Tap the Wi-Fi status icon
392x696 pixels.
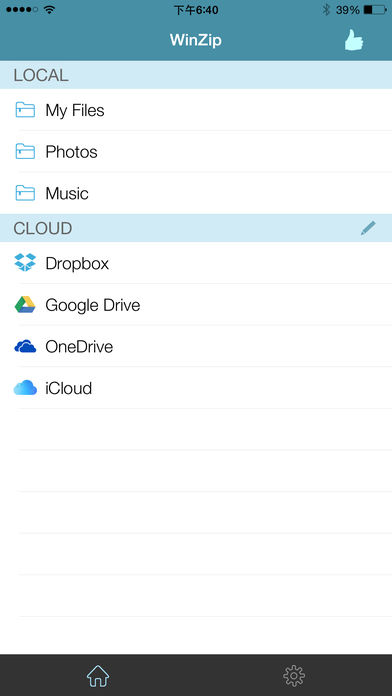(x=49, y=9)
